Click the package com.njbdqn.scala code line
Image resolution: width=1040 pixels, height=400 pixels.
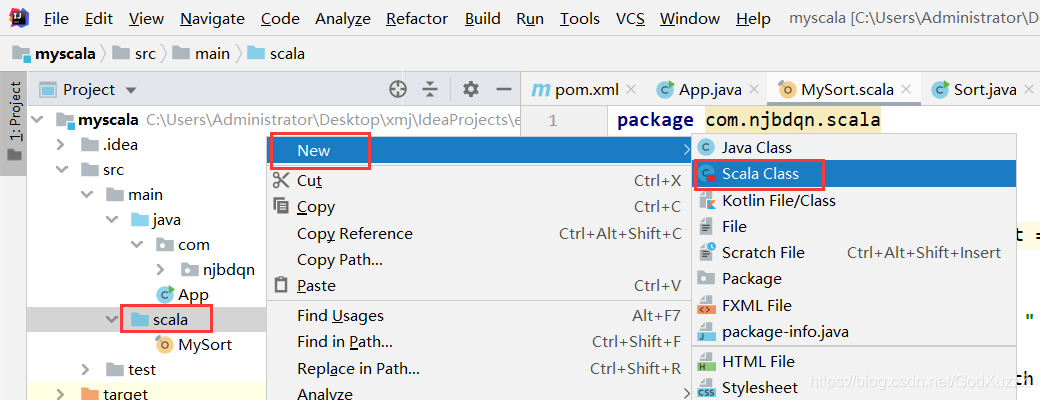[x=748, y=120]
